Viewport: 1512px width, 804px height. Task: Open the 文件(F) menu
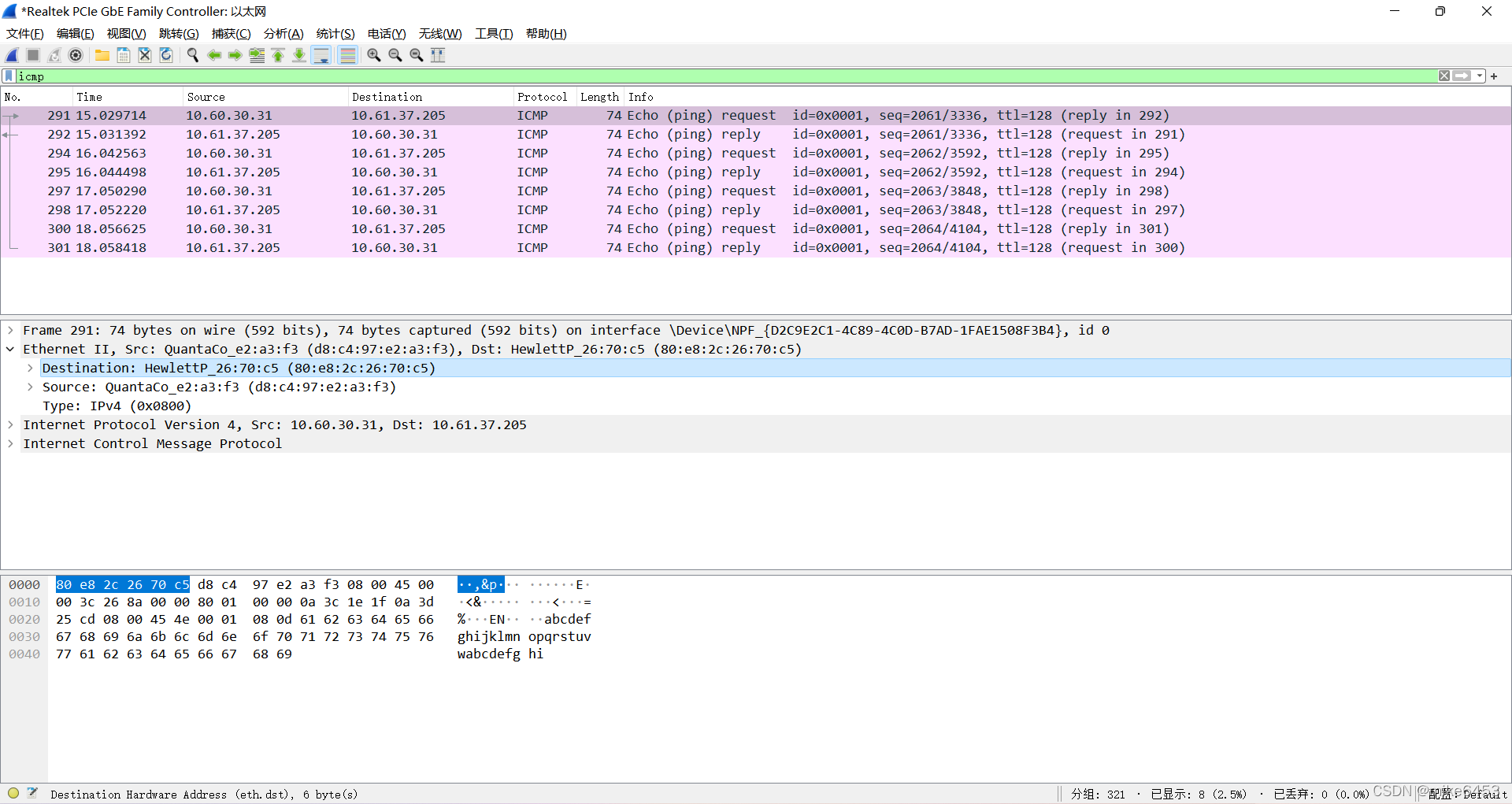click(x=25, y=34)
